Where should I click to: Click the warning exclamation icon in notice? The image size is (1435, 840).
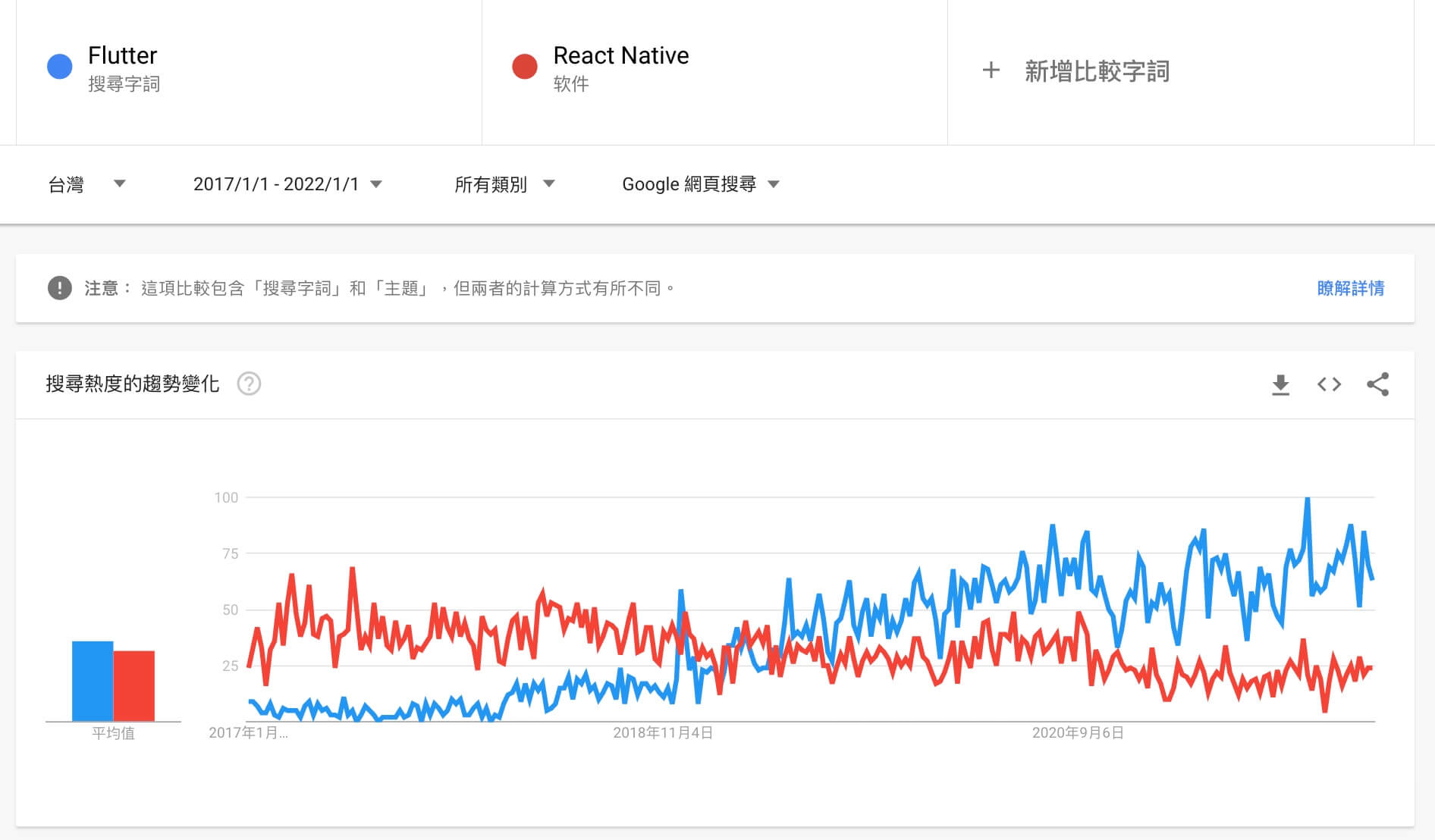(60, 288)
